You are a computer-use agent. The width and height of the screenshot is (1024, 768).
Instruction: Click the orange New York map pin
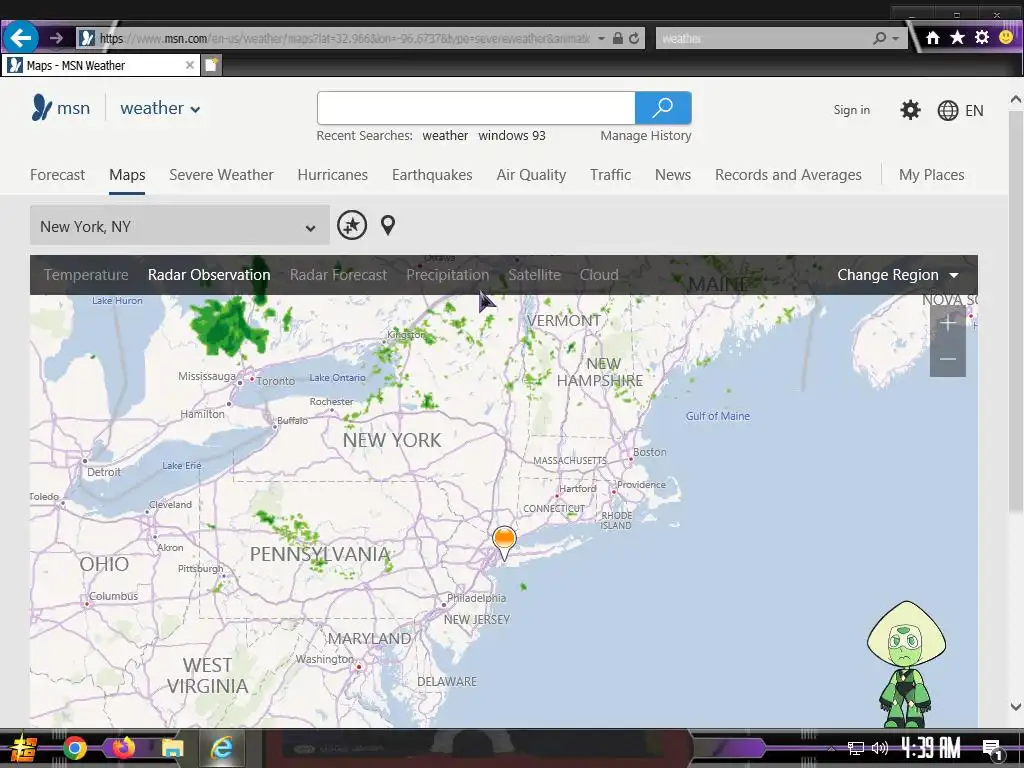pyautogui.click(x=504, y=543)
